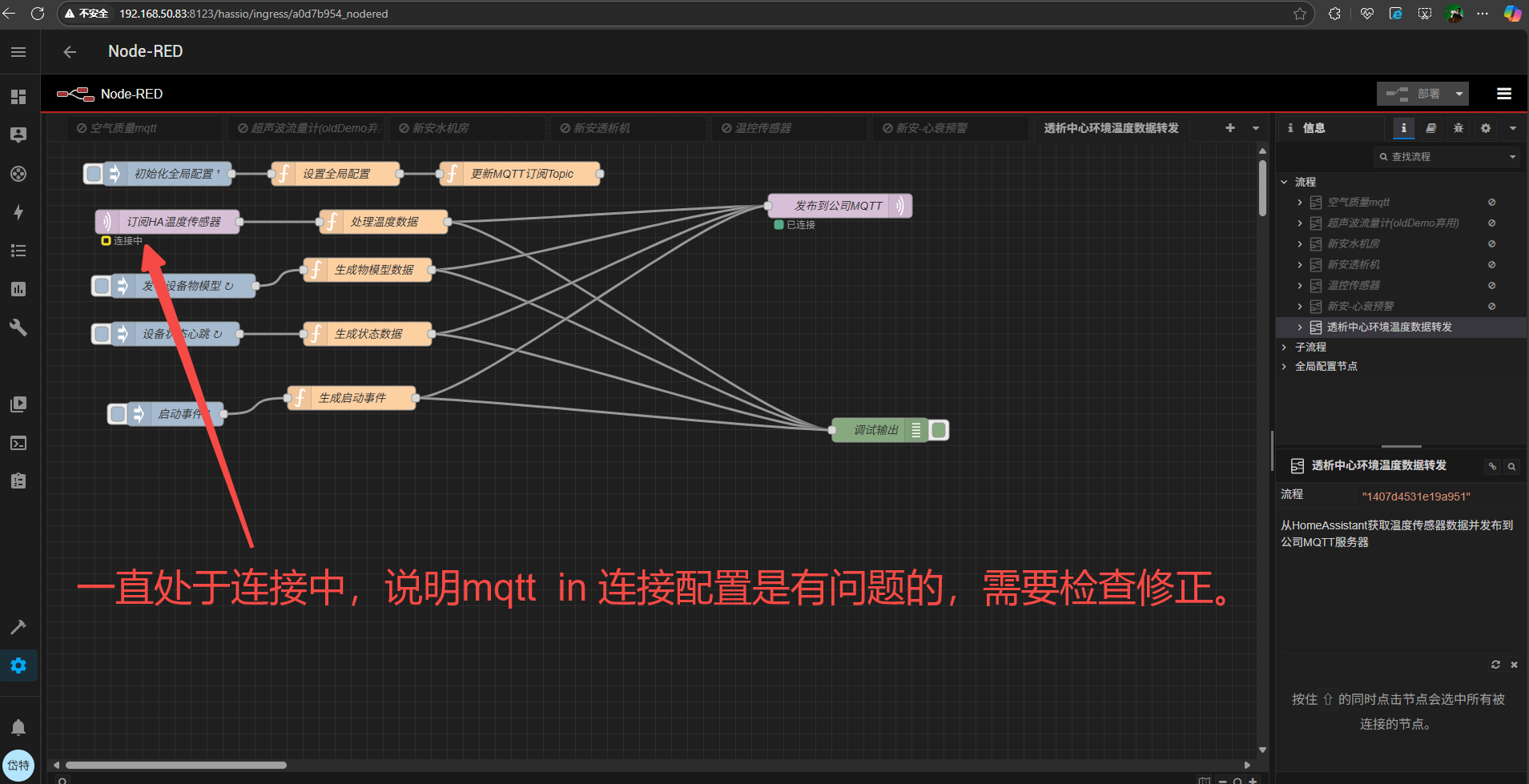Viewport: 1529px width, 784px height.
Task: Trigger the 初始化全局配置 inject node button
Action: click(94, 174)
